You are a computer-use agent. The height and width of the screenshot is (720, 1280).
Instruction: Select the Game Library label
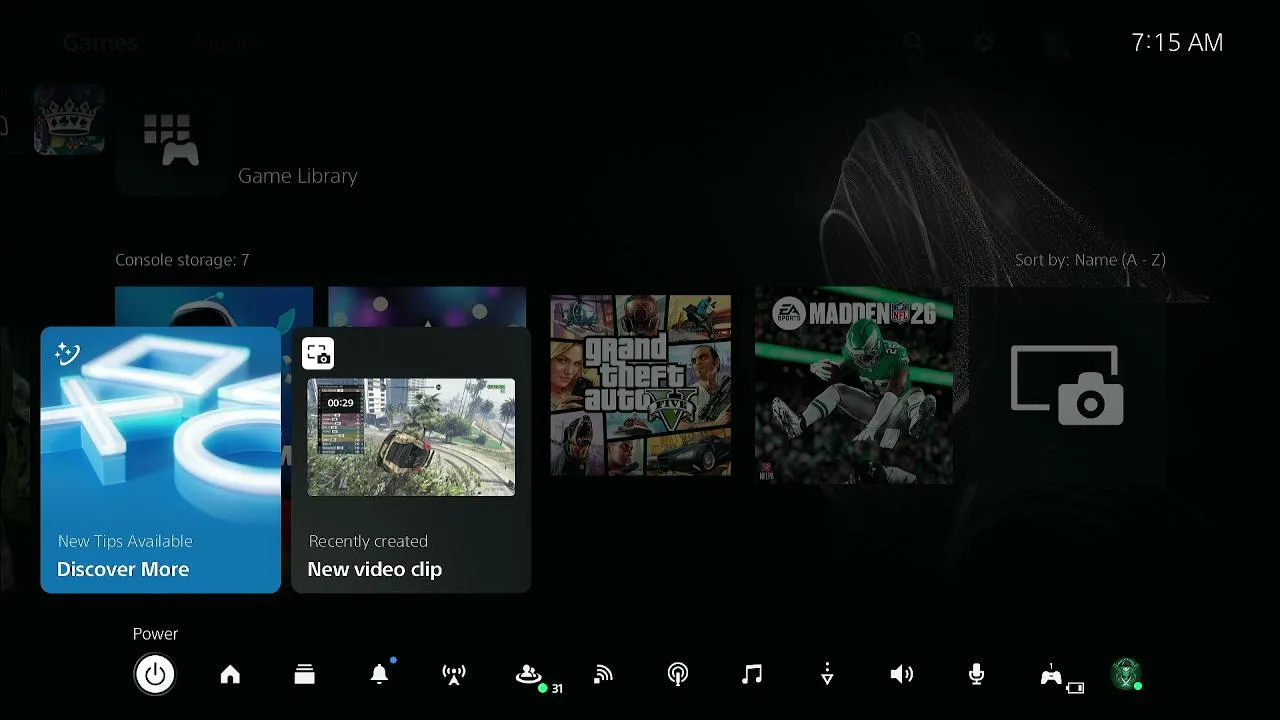[x=298, y=176]
